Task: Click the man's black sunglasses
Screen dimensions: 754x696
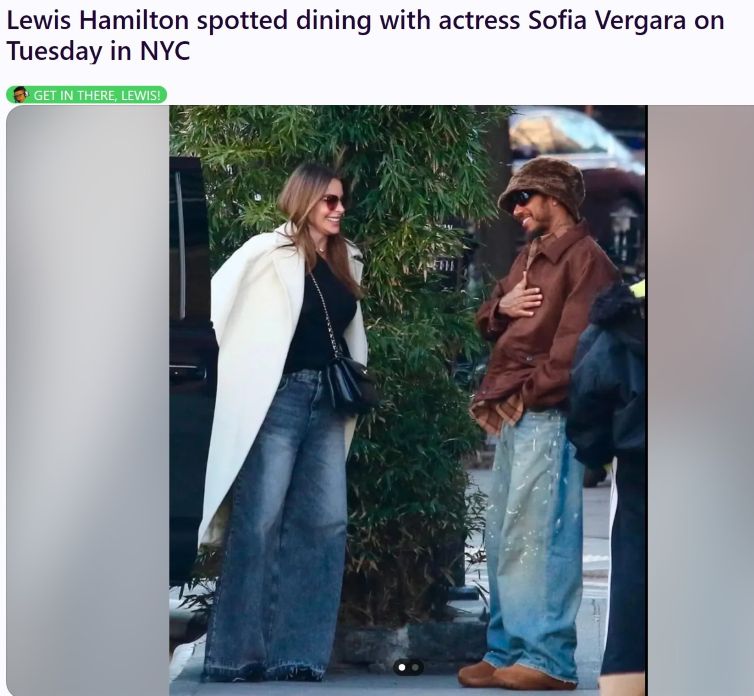Action: point(523,198)
